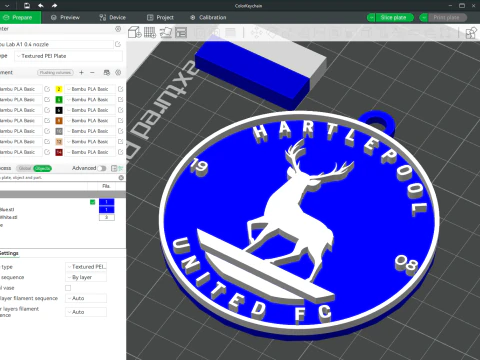Edit filament preset right of dark red swatch row
The image size is (480, 360).
pyautogui.click(x=121, y=152)
